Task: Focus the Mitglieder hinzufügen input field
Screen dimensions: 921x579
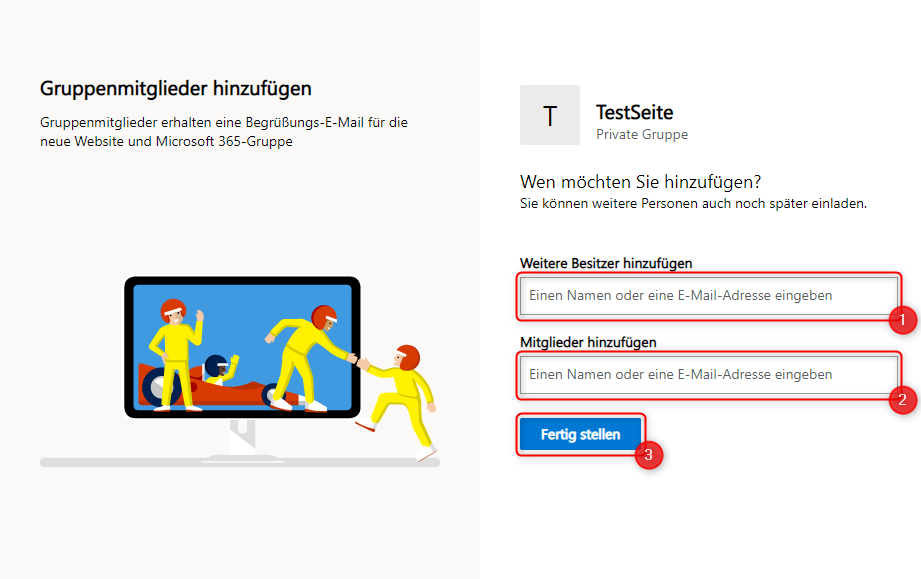Action: [708, 375]
